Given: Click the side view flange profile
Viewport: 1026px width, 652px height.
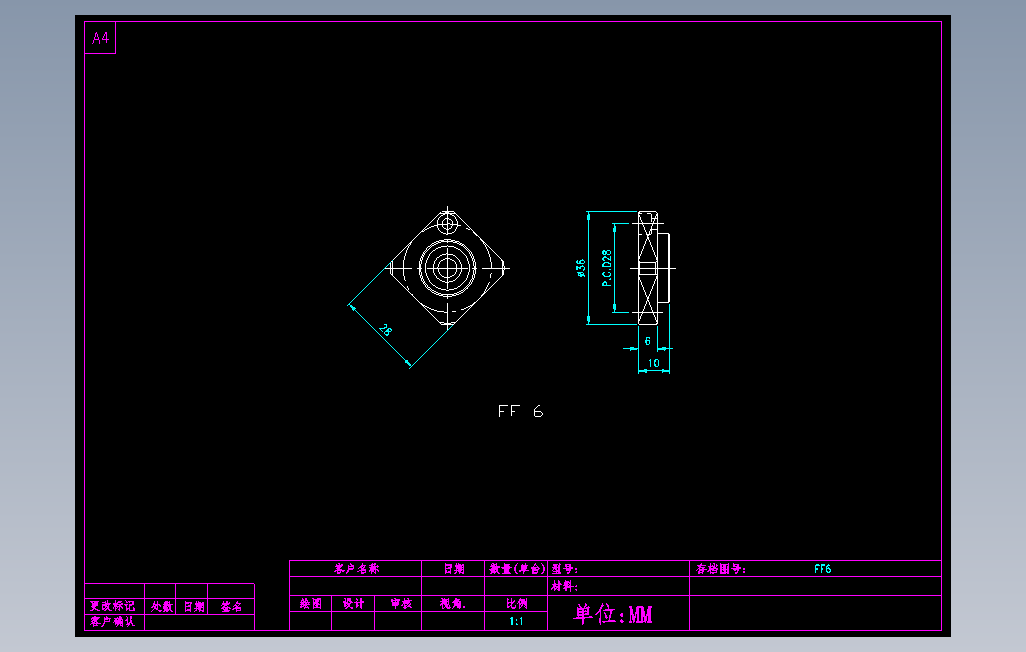Looking at the screenshot, I should (653, 268).
